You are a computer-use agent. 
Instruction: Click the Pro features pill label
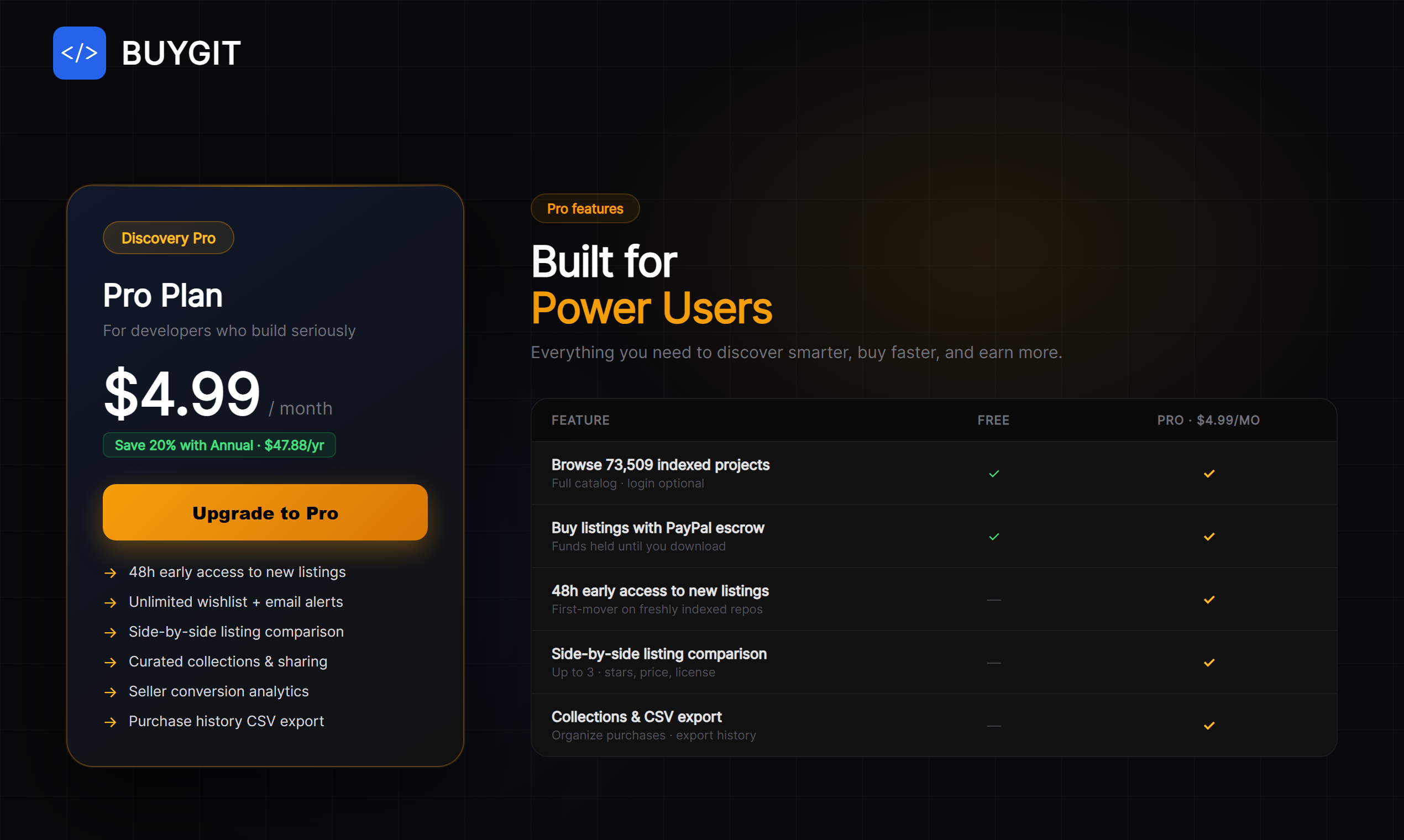click(x=585, y=208)
